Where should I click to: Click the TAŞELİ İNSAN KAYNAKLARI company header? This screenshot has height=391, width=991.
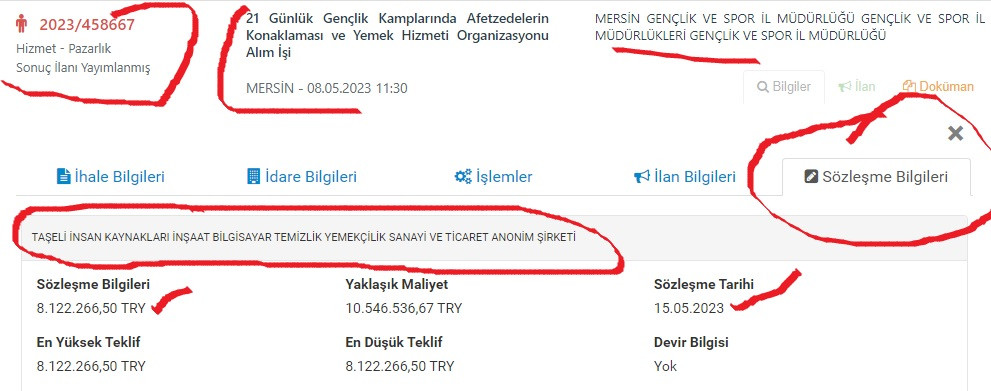(x=303, y=238)
